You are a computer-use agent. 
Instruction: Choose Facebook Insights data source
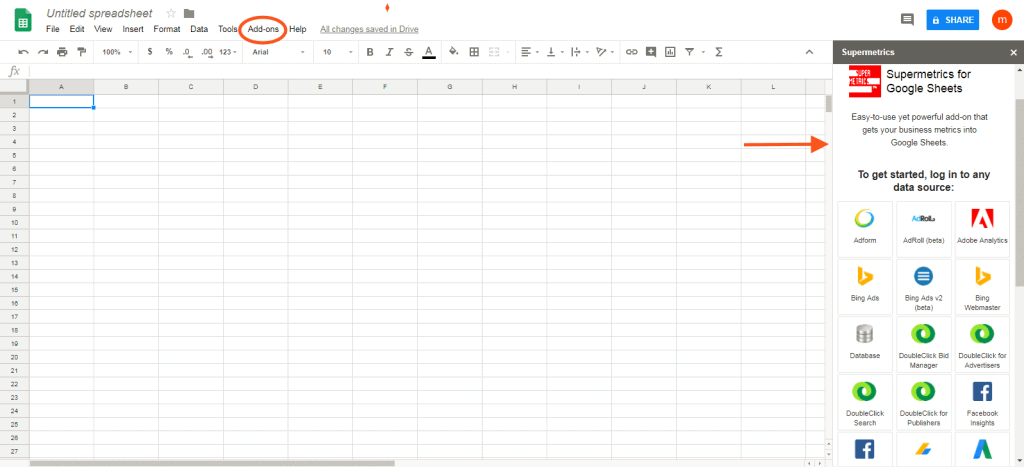(x=982, y=402)
